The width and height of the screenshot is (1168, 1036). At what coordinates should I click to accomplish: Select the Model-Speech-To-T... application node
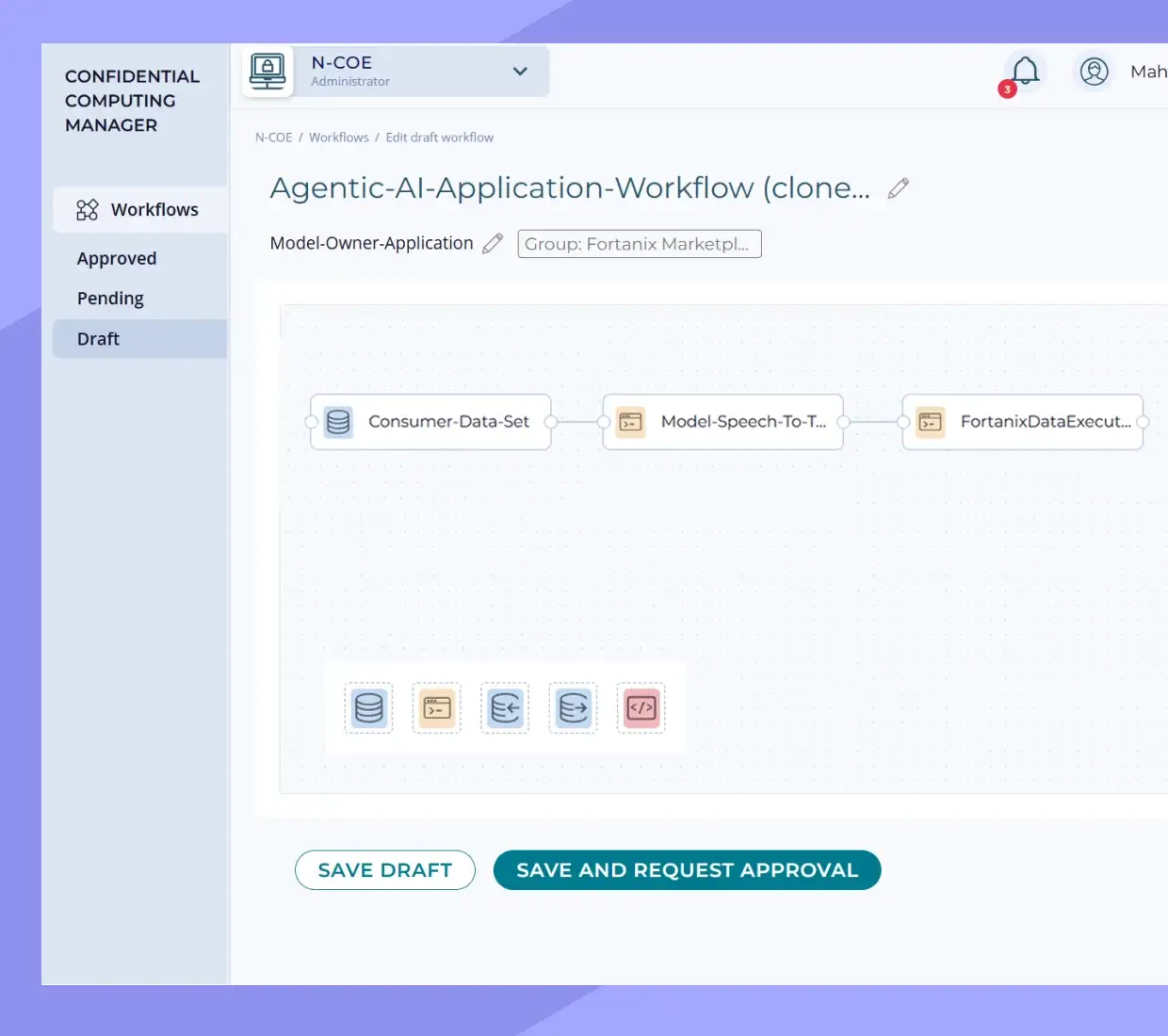tap(722, 422)
